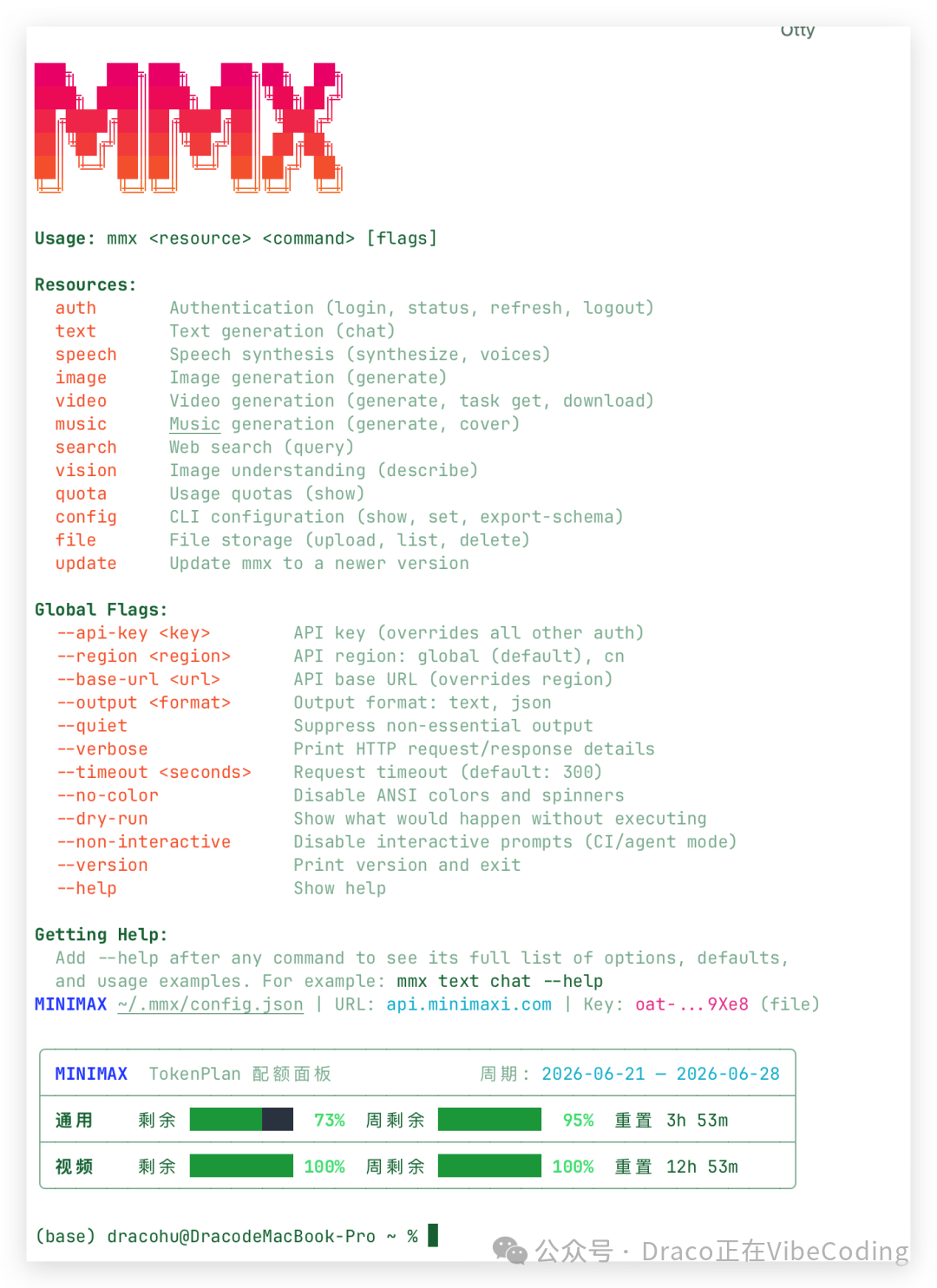Click the 通用 weekly remaining 95% bar
Screen dimensions: 937x1288
489,1120
